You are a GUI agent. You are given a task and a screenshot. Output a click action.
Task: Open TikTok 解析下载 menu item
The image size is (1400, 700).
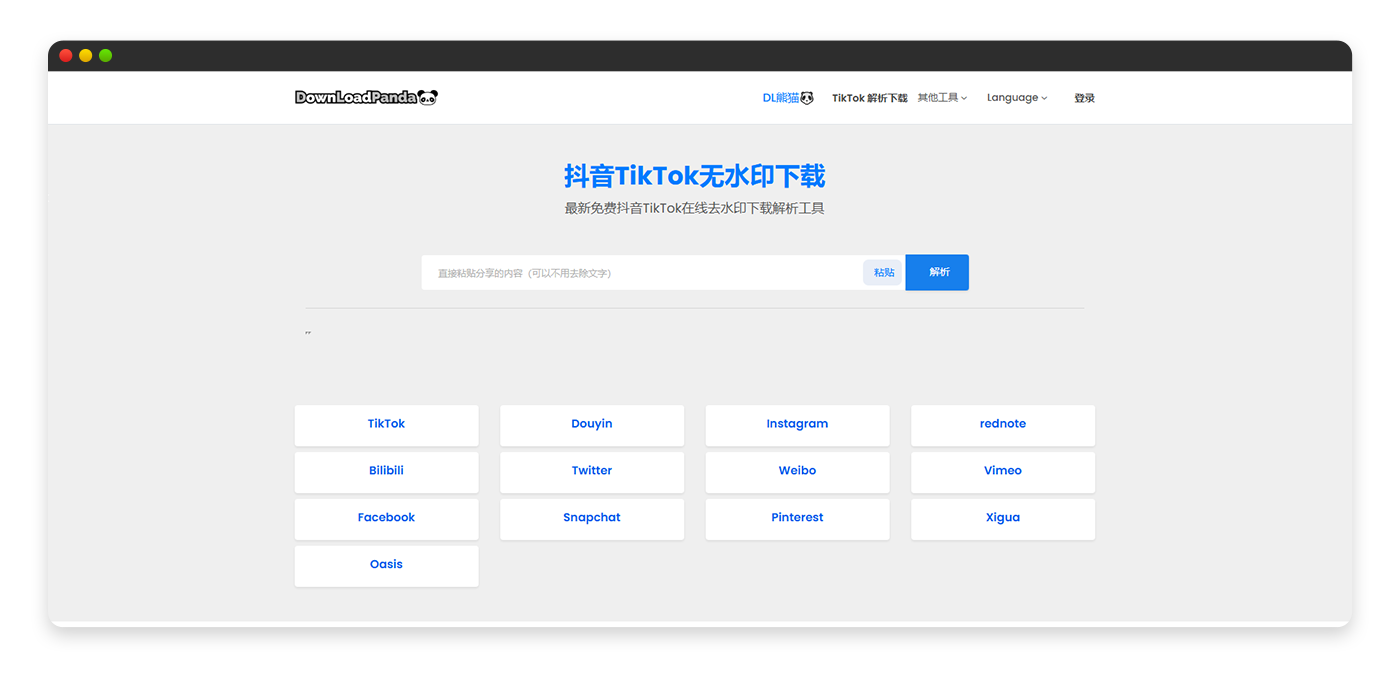click(x=869, y=98)
